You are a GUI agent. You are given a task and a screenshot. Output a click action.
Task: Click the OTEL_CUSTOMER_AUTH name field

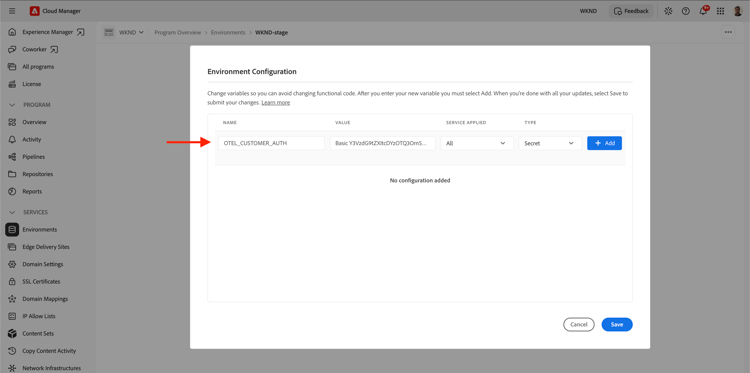pyautogui.click(x=271, y=143)
